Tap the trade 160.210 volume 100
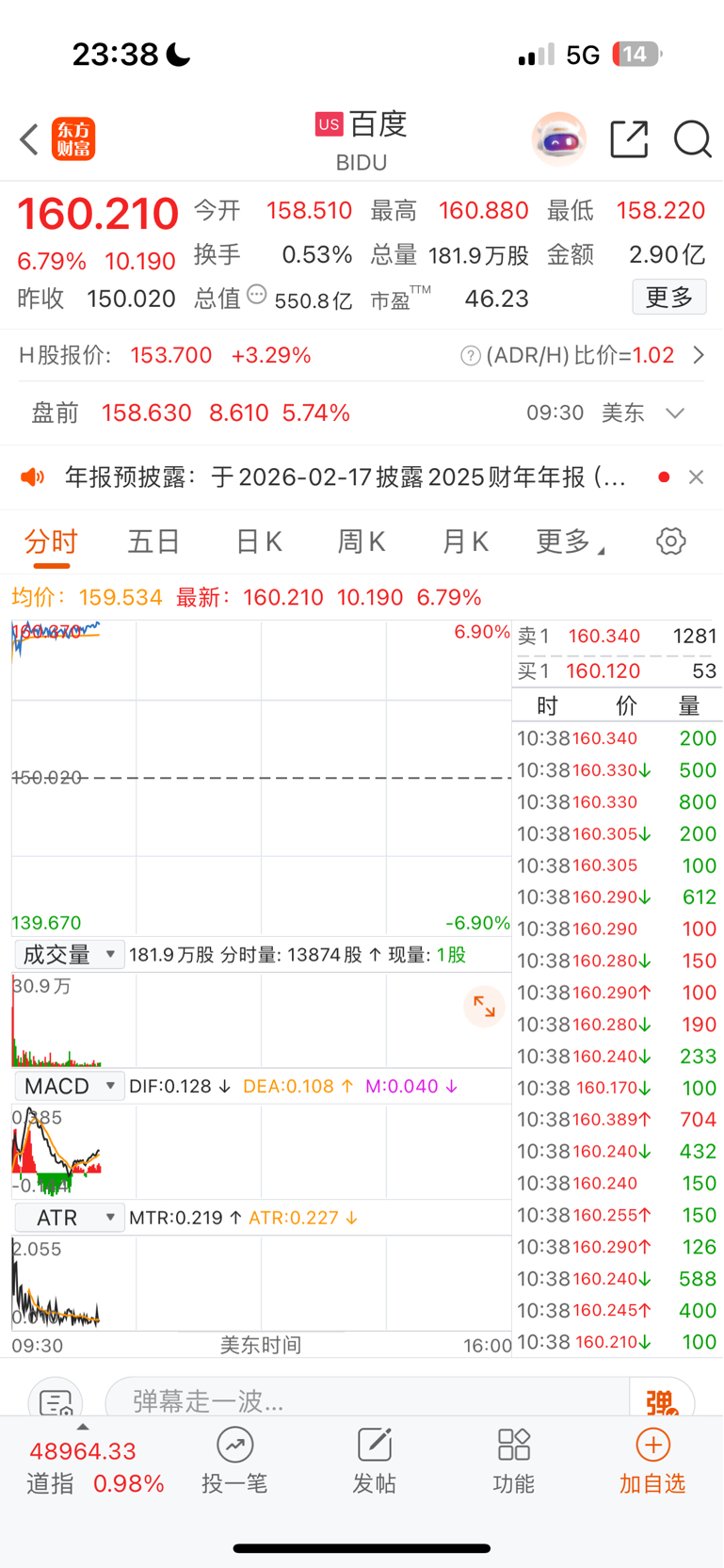The height and width of the screenshot is (1568, 724). (x=617, y=1342)
